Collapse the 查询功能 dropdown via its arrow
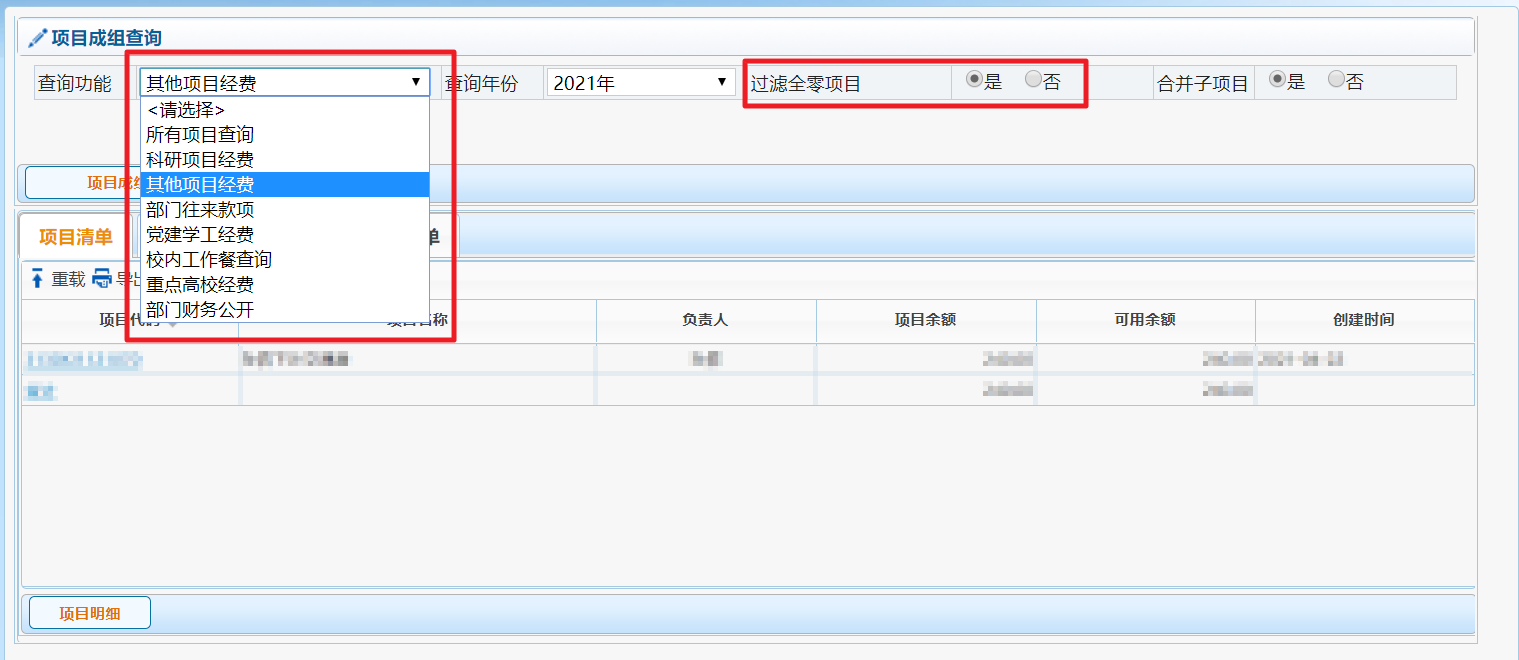 (x=416, y=82)
